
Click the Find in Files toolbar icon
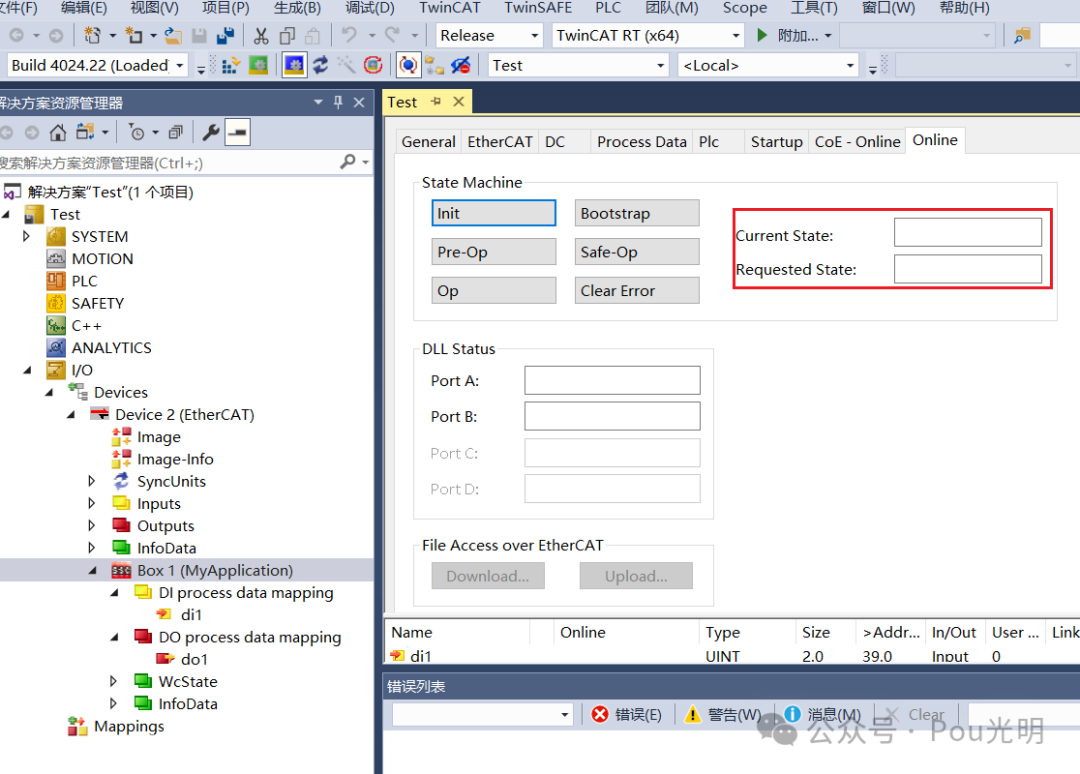click(x=1023, y=35)
